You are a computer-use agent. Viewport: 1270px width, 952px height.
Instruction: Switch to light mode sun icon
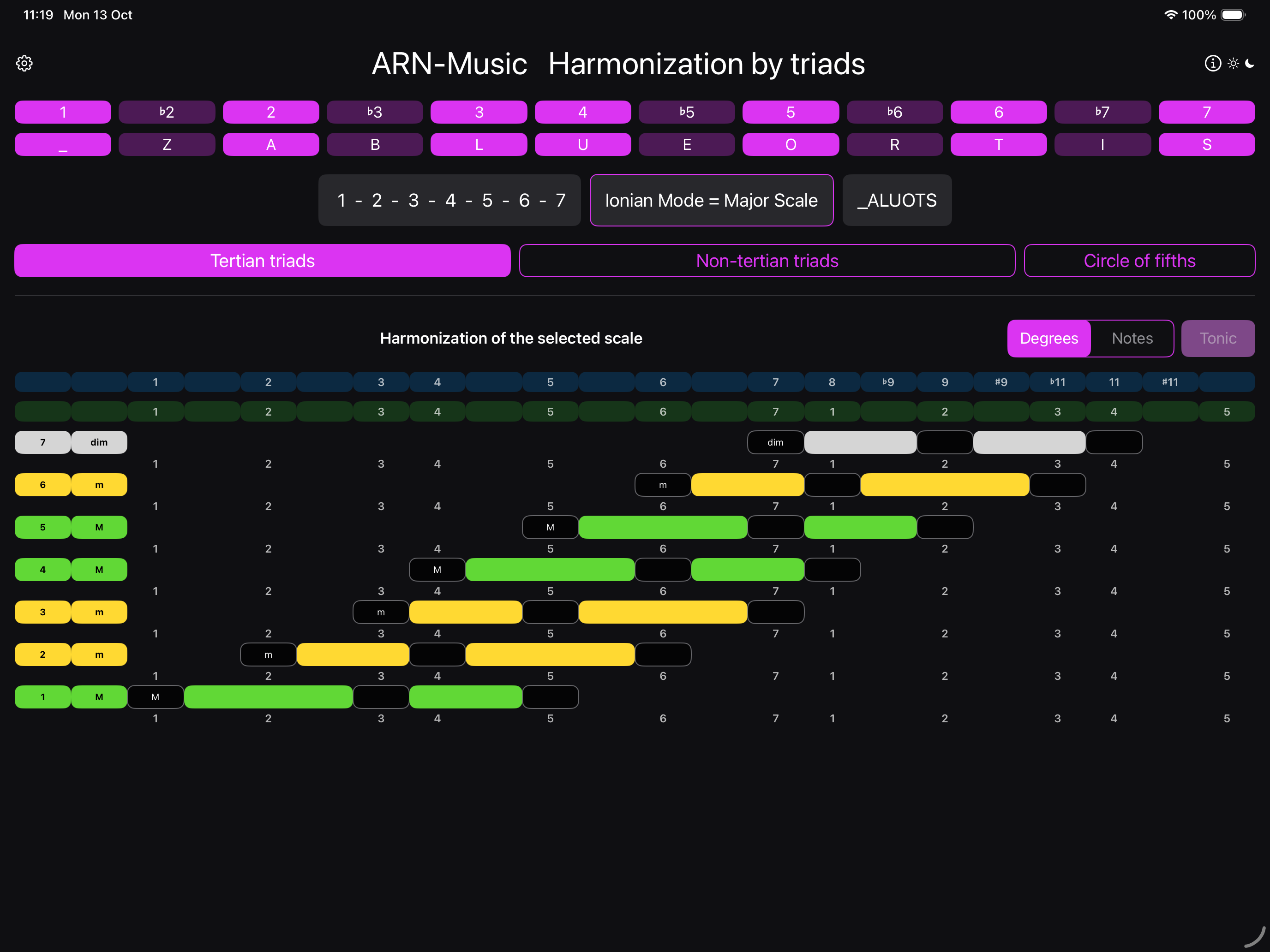(x=1233, y=63)
